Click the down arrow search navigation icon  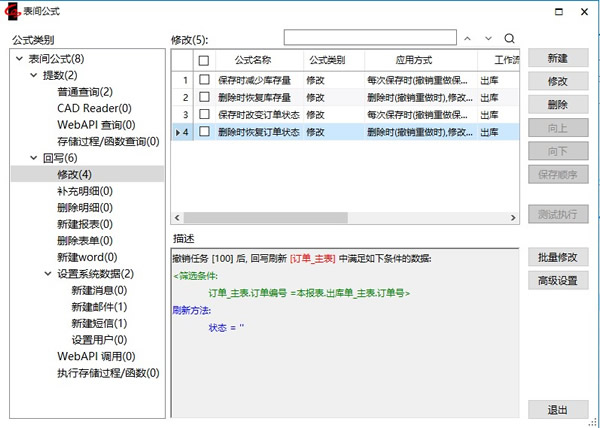[x=488, y=39]
